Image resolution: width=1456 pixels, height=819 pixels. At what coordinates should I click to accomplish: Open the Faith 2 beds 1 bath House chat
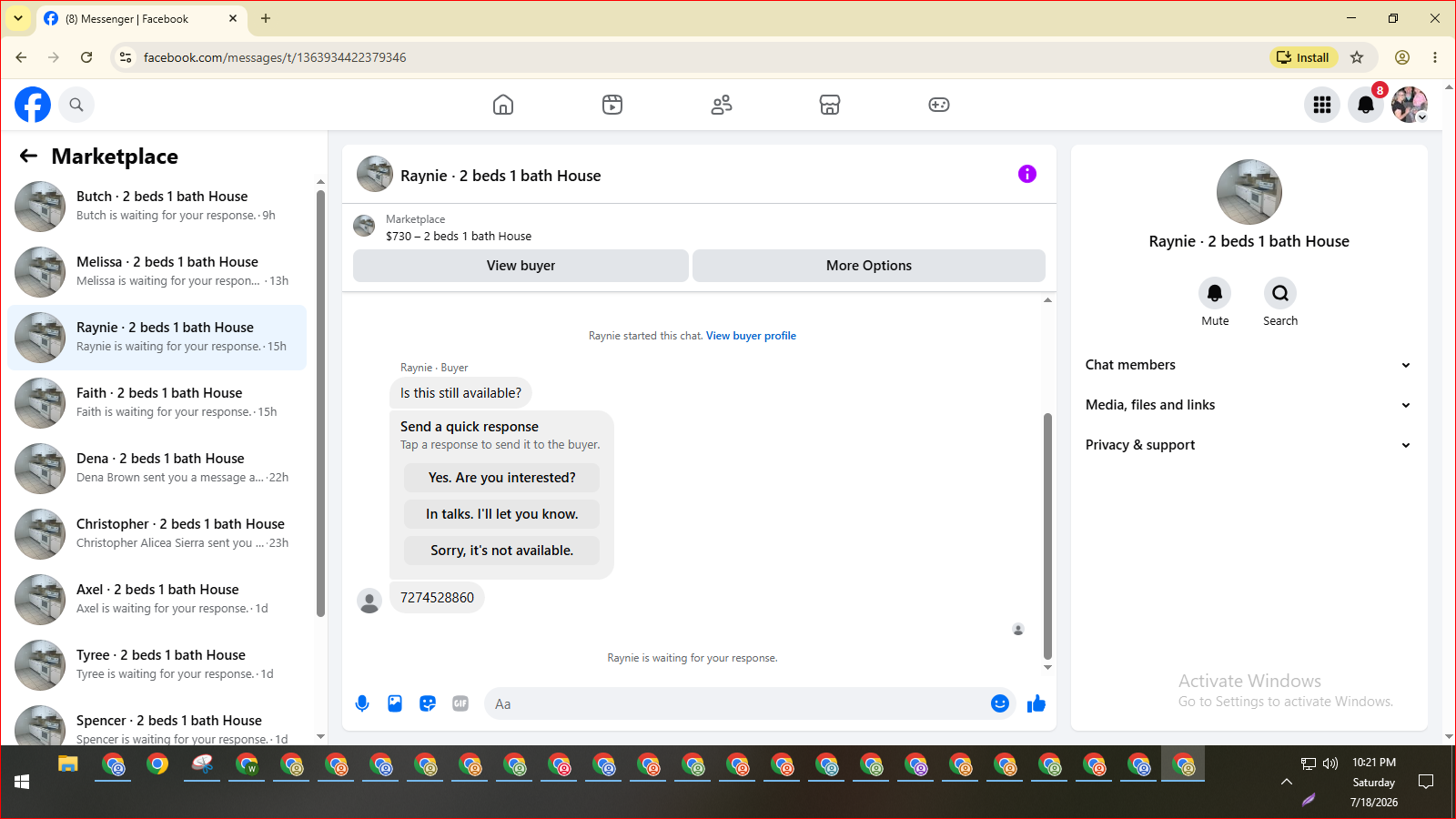point(157,403)
